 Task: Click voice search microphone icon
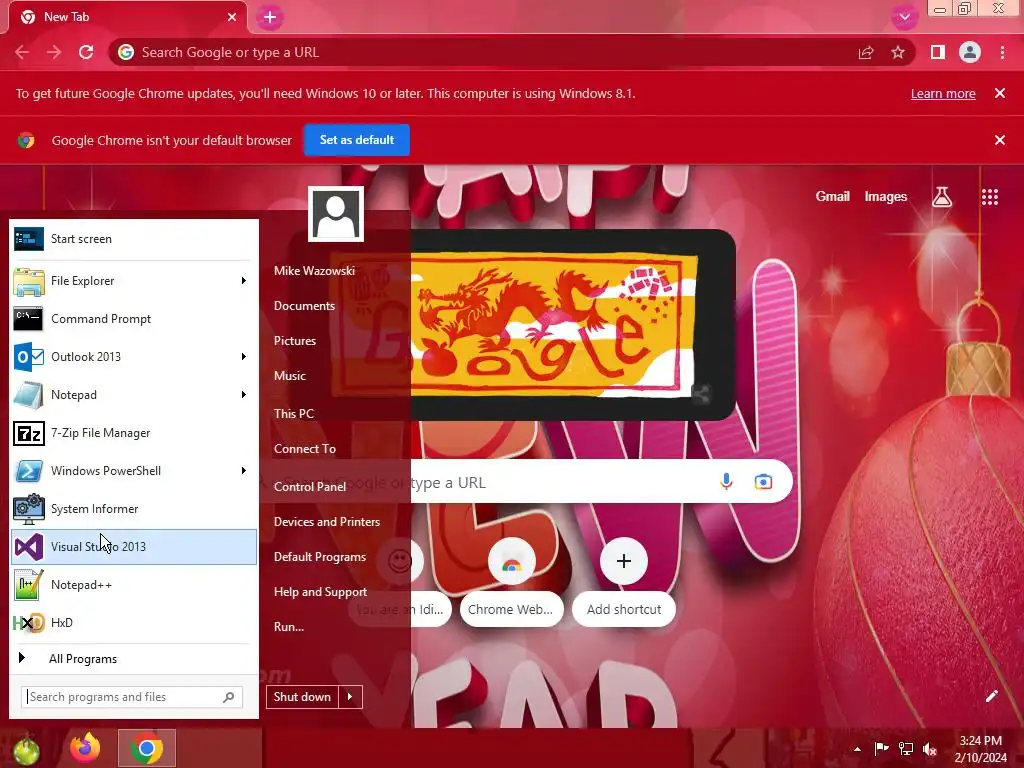726,482
